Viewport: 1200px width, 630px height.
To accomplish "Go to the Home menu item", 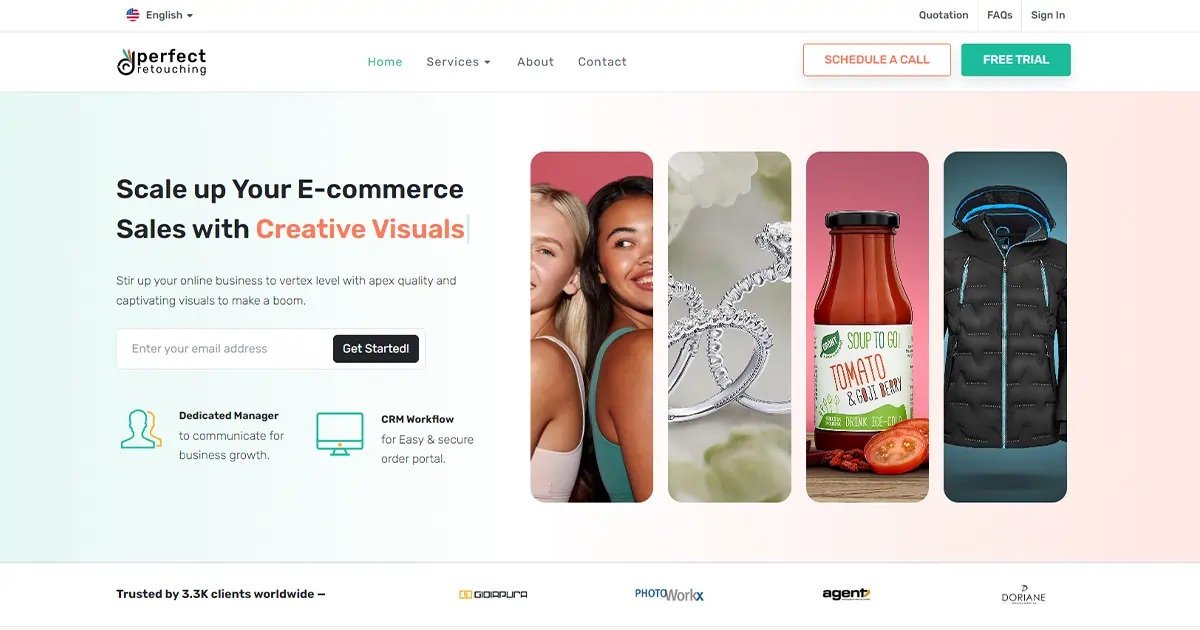I will [385, 62].
